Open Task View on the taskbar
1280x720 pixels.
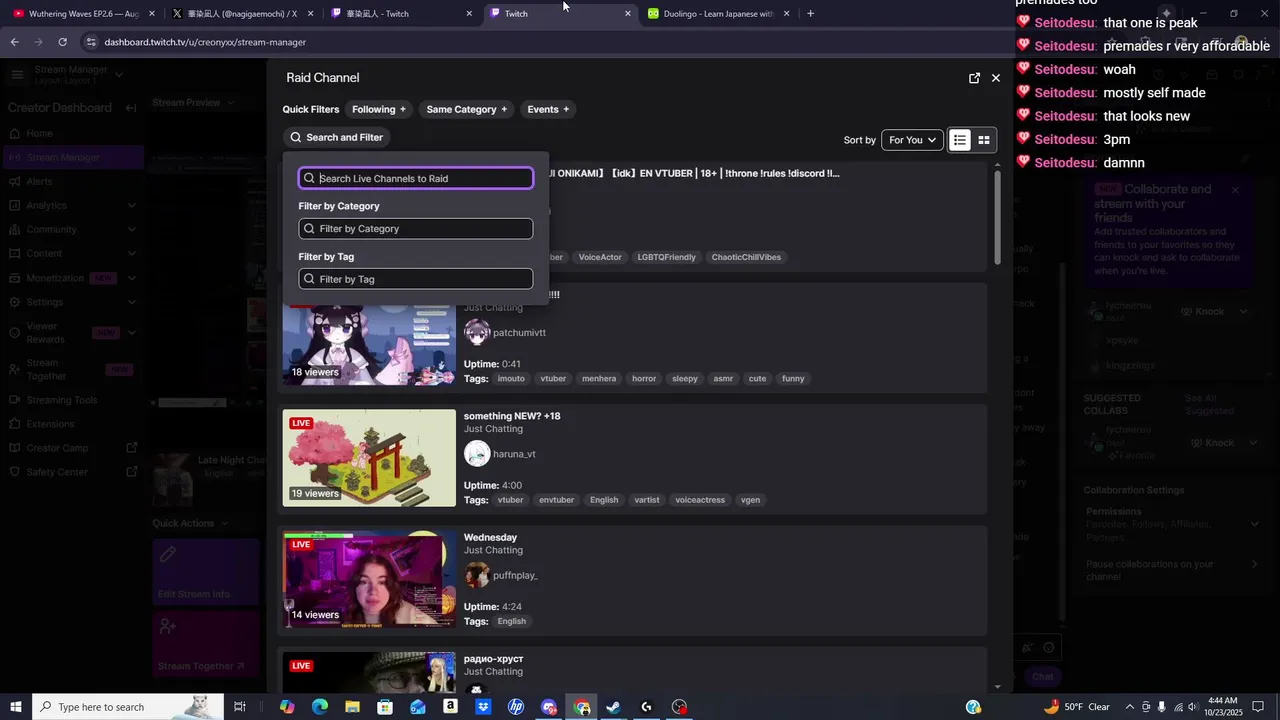point(240,707)
